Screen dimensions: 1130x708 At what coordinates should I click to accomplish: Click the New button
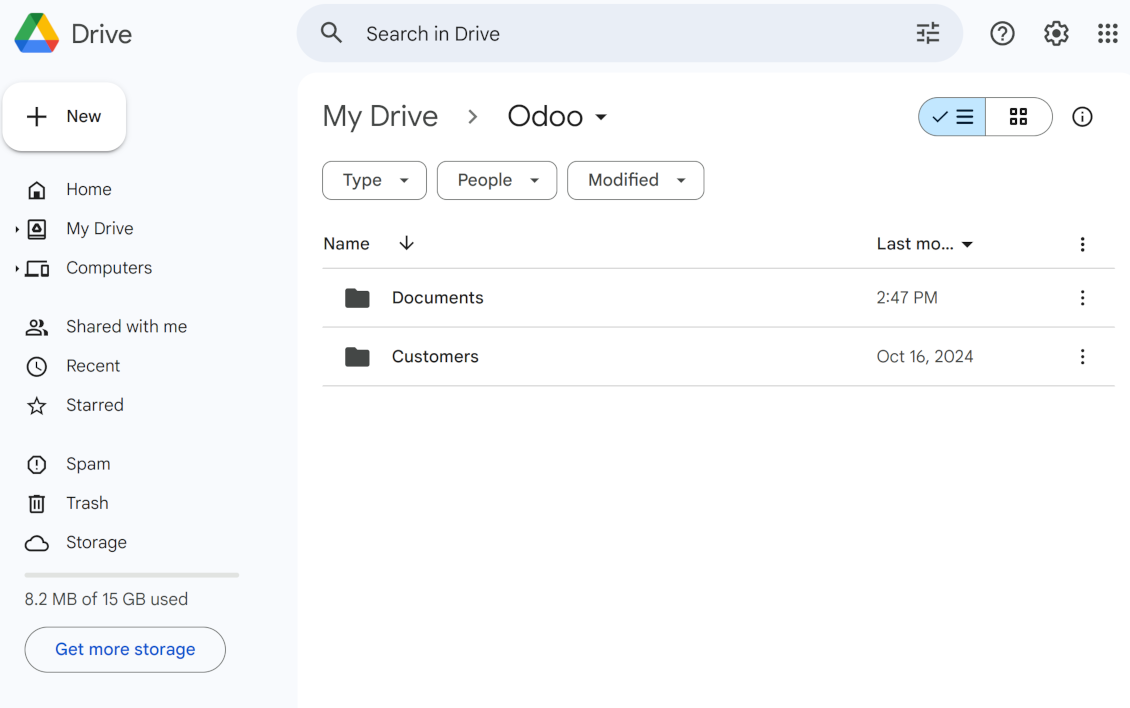[64, 117]
